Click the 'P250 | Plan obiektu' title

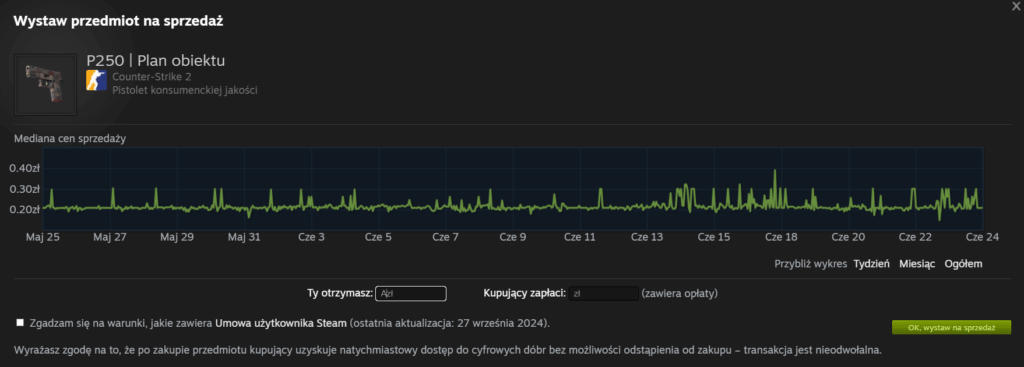click(x=156, y=61)
